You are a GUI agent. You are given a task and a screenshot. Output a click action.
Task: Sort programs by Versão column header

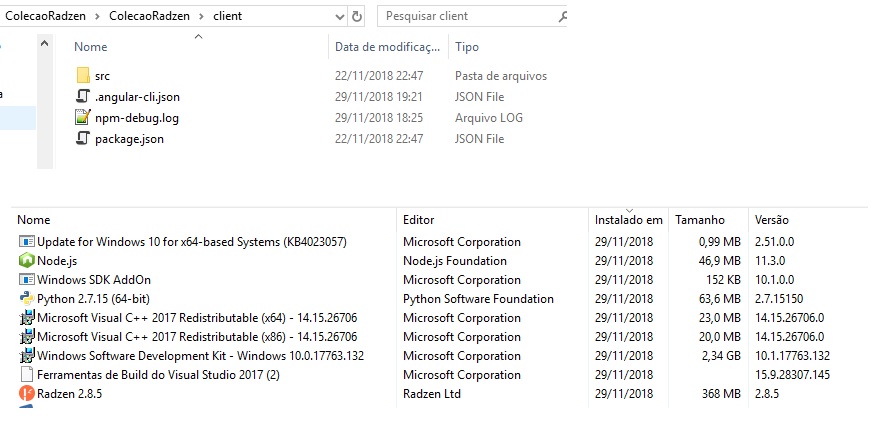(772, 220)
